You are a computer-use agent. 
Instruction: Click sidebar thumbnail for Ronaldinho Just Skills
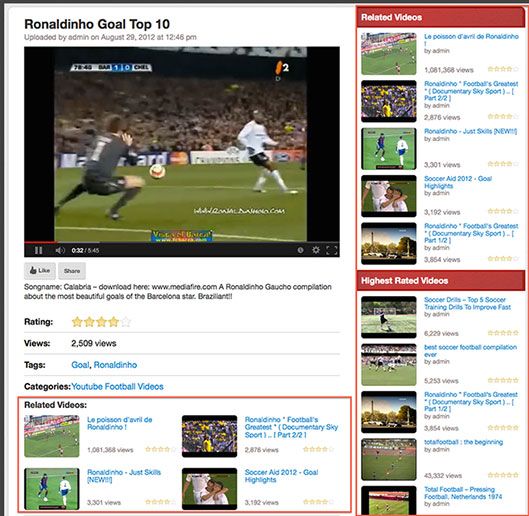(389, 148)
